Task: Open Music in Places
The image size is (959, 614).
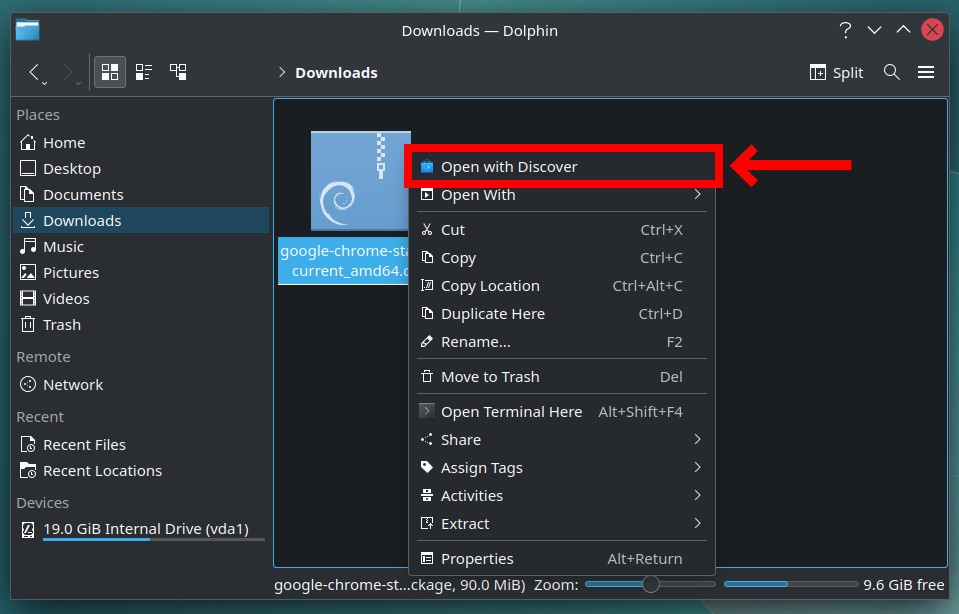Action: (141, 246)
